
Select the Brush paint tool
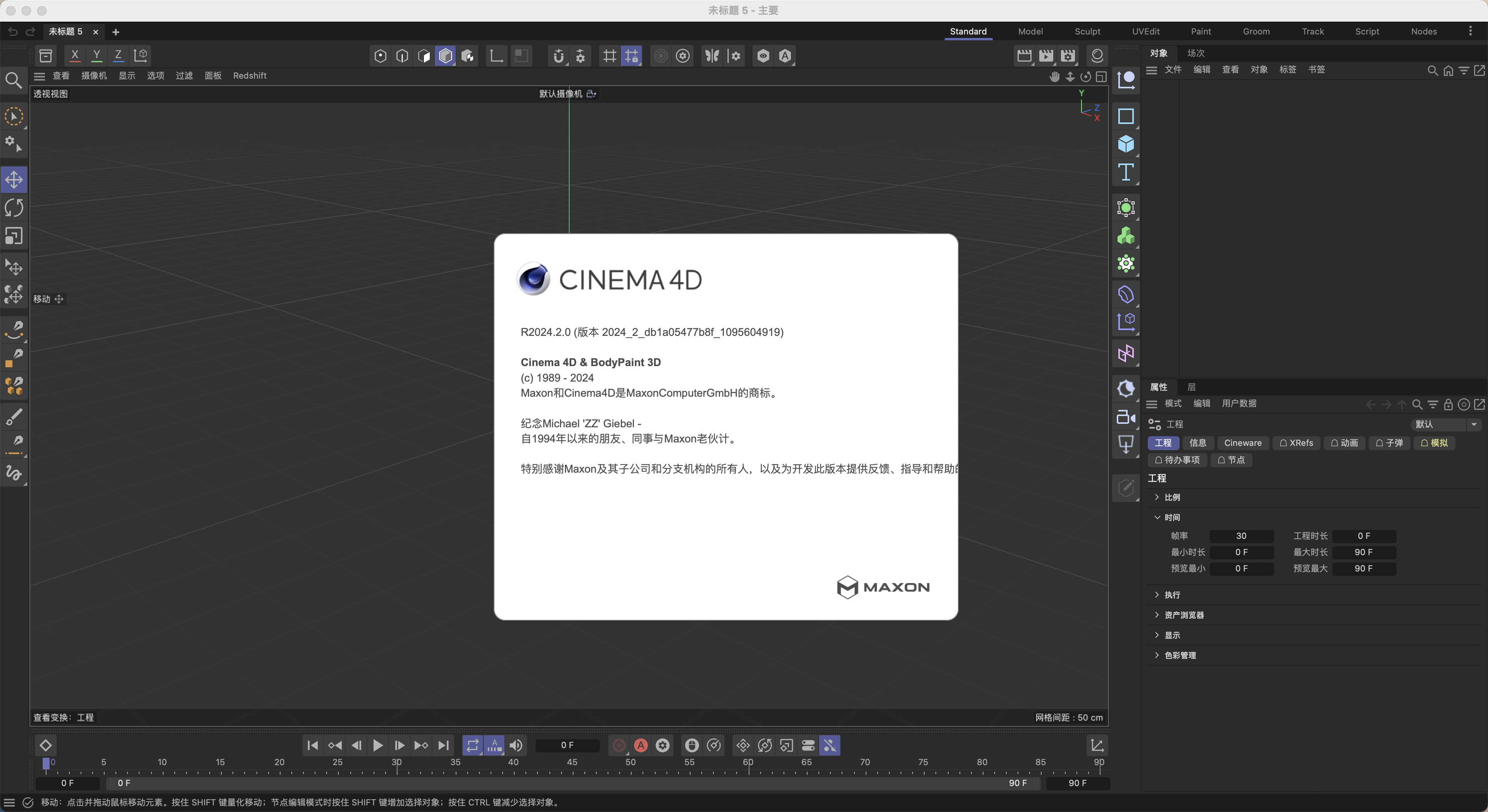14,416
